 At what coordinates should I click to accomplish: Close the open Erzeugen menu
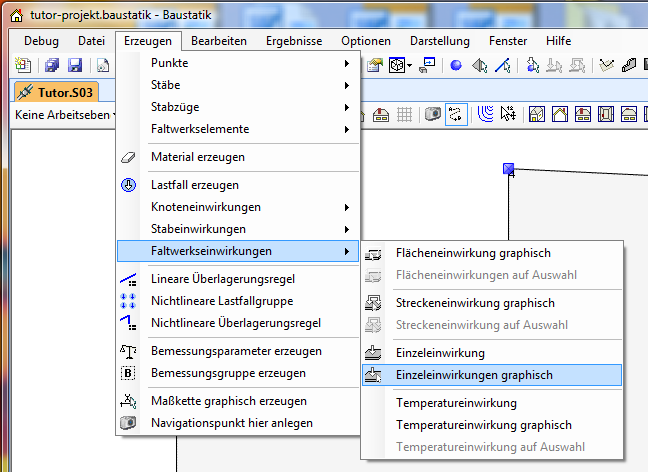148,41
